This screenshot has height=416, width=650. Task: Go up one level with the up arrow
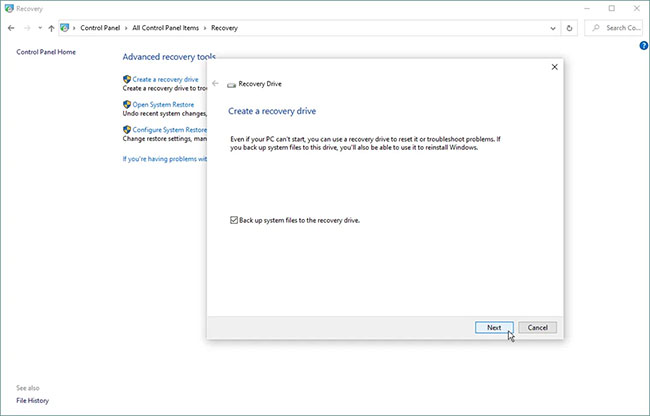pyautogui.click(x=51, y=28)
